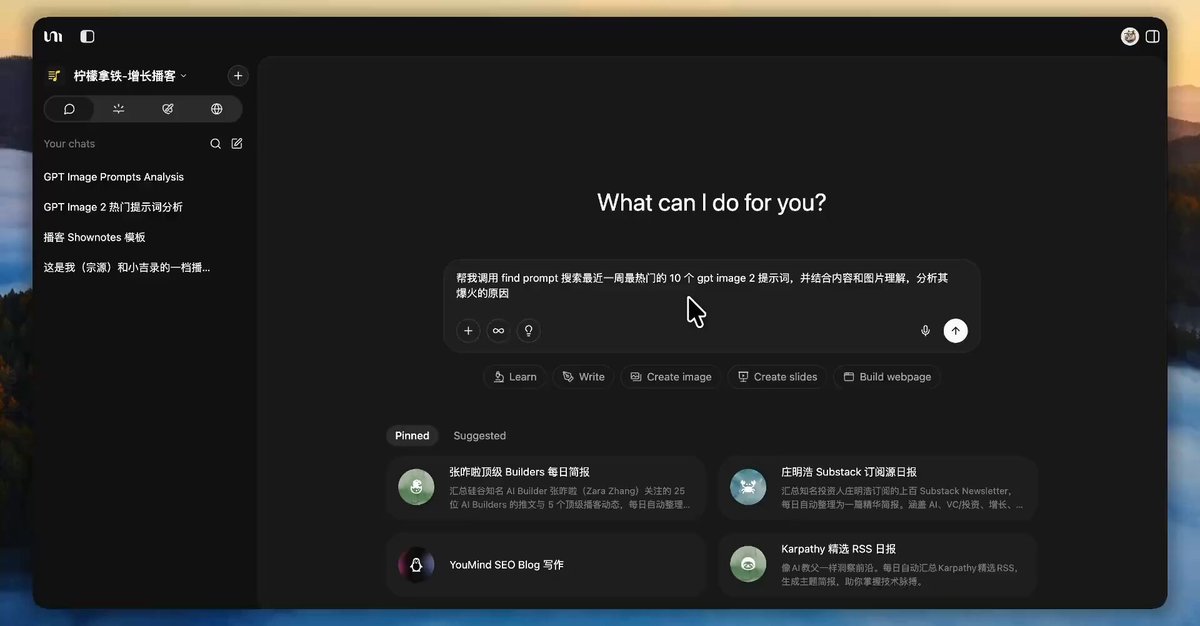Toggle the left sidebar panel icon
Image resolution: width=1200 pixels, height=626 pixels.
pos(87,36)
